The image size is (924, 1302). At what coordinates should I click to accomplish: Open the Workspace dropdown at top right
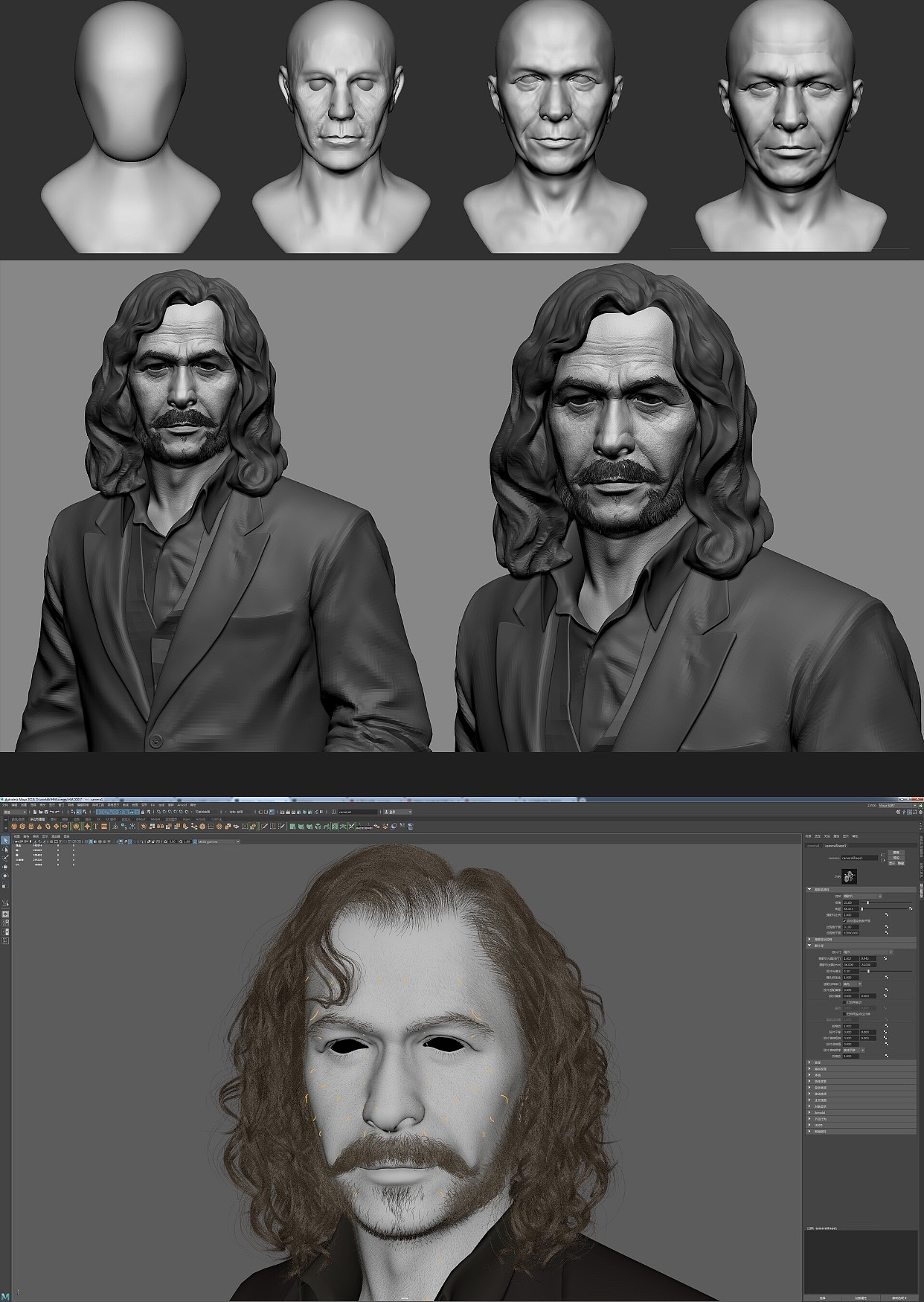coord(897,806)
